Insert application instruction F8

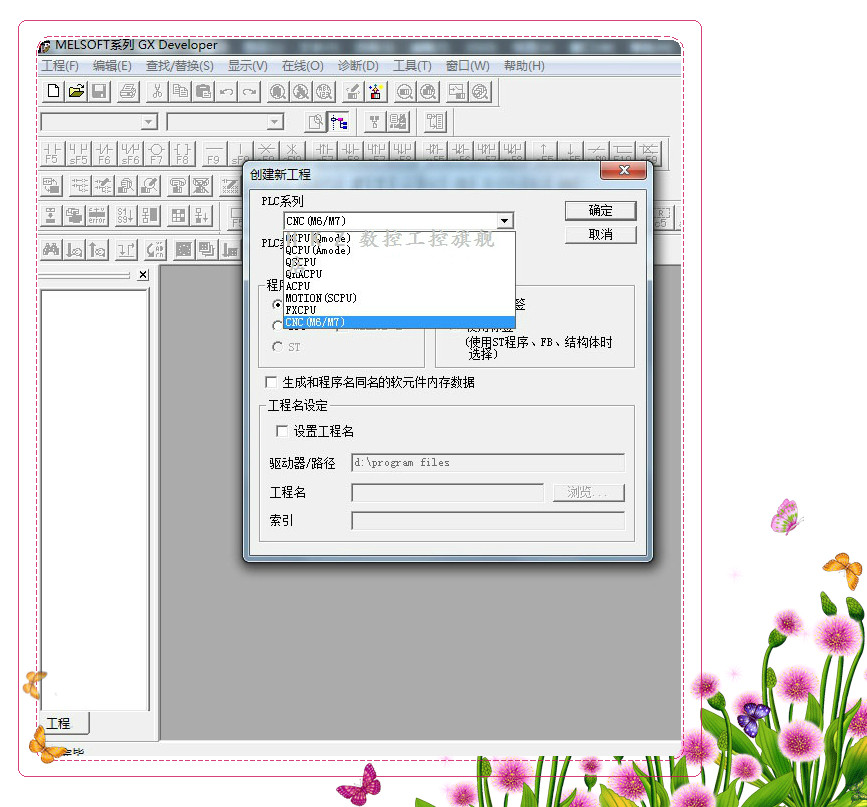[x=182, y=153]
